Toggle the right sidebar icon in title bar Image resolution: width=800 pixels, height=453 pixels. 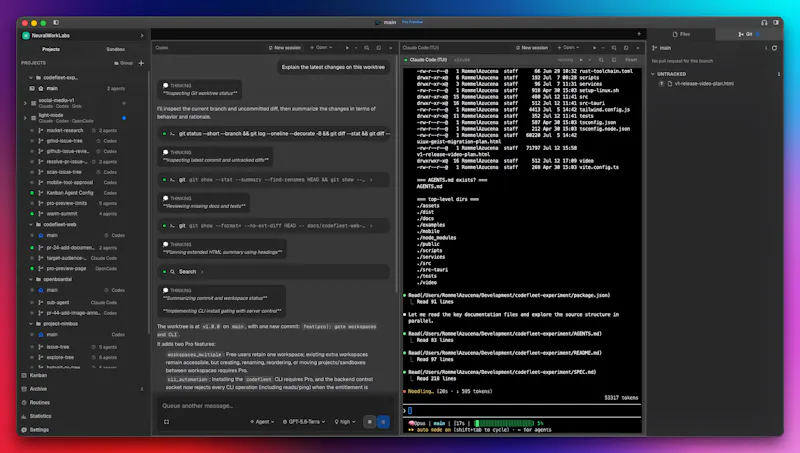[776, 22]
